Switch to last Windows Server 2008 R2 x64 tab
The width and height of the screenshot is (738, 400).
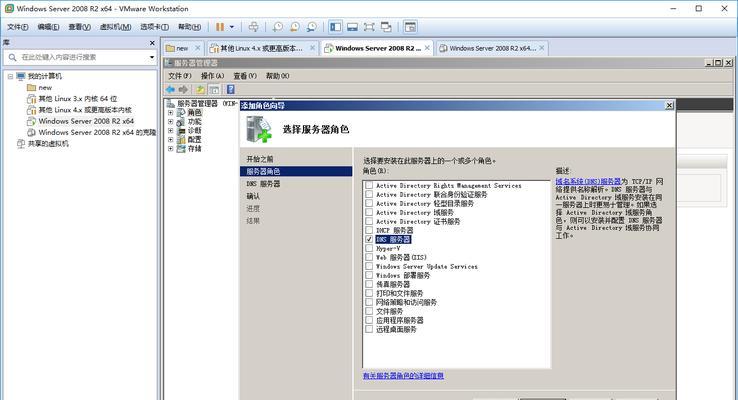tap(492, 48)
